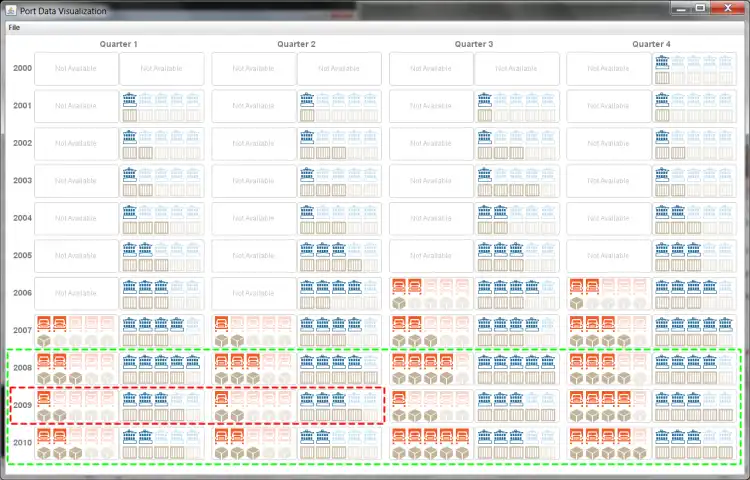
Task: Click the highlighted box icon in 2006 Quarter 3
Action: point(399,303)
